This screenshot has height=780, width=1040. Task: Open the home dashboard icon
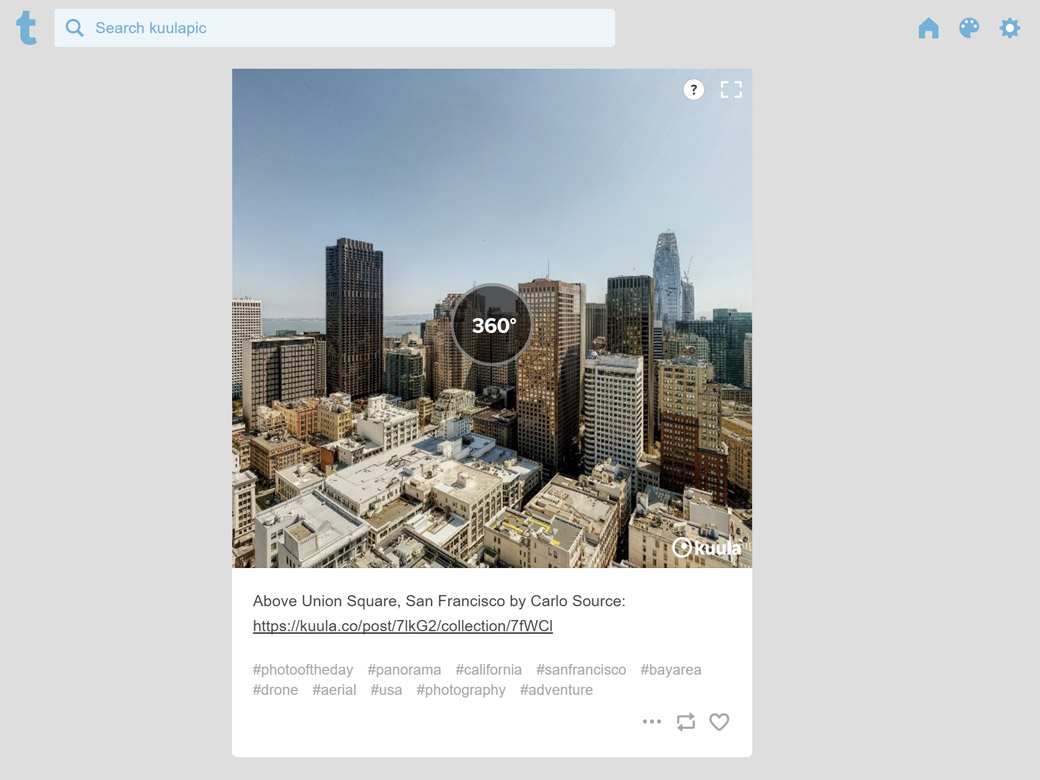[x=929, y=28]
